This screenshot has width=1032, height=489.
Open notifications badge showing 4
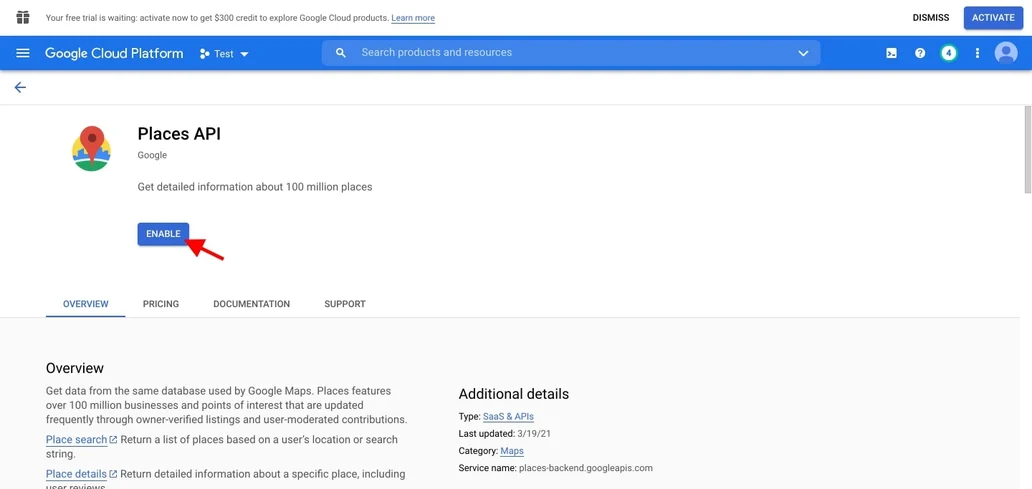[948, 53]
